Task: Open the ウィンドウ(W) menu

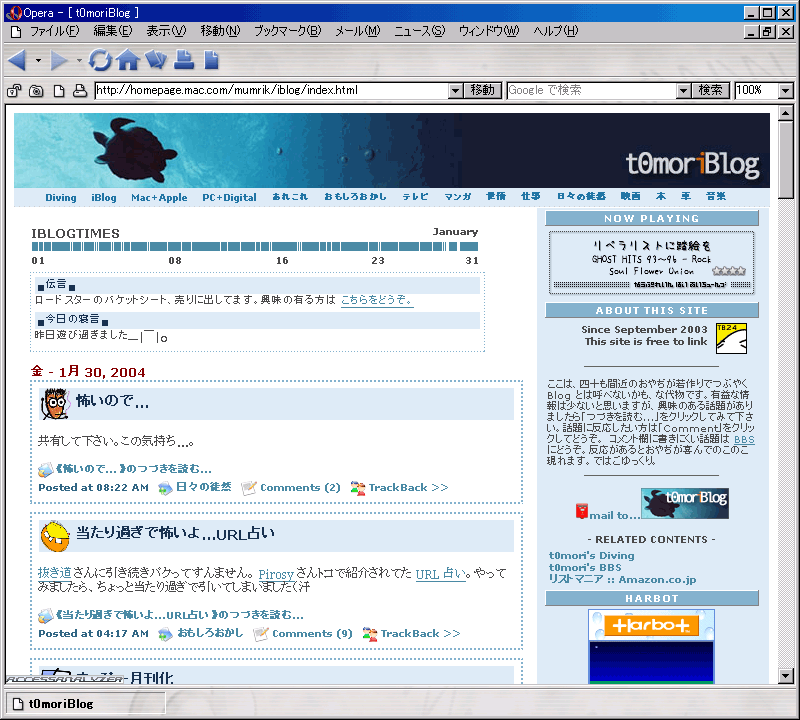Action: [489, 32]
